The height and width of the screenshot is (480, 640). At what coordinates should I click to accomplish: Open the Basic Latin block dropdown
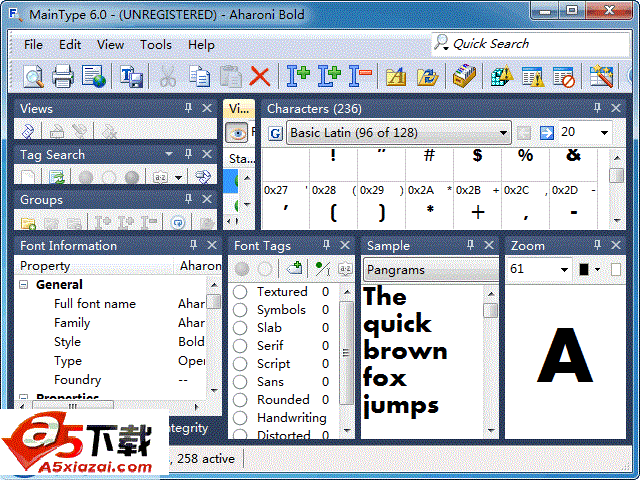tap(399, 133)
